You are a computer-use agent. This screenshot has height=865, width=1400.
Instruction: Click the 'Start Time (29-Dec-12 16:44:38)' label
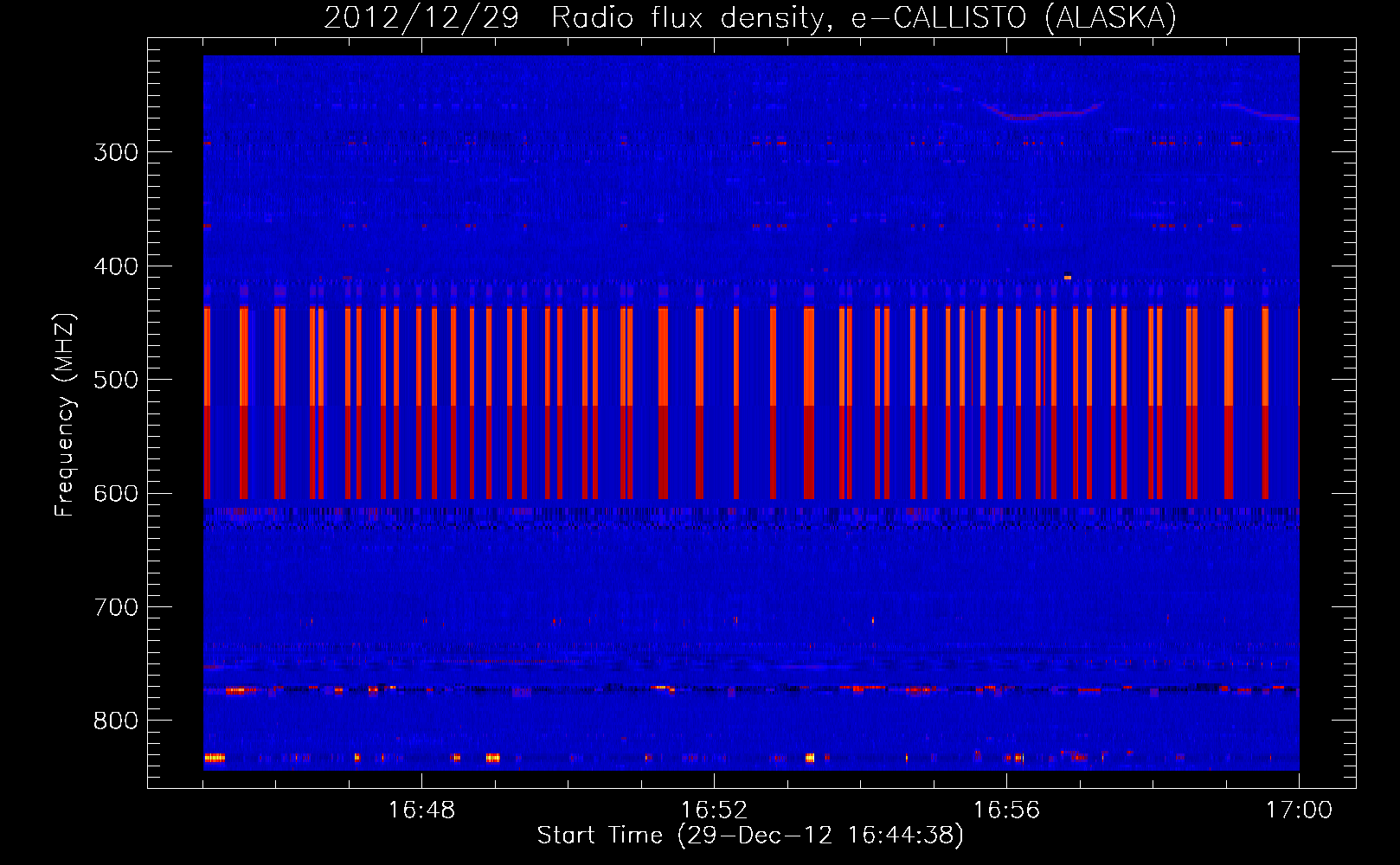[x=750, y=836]
